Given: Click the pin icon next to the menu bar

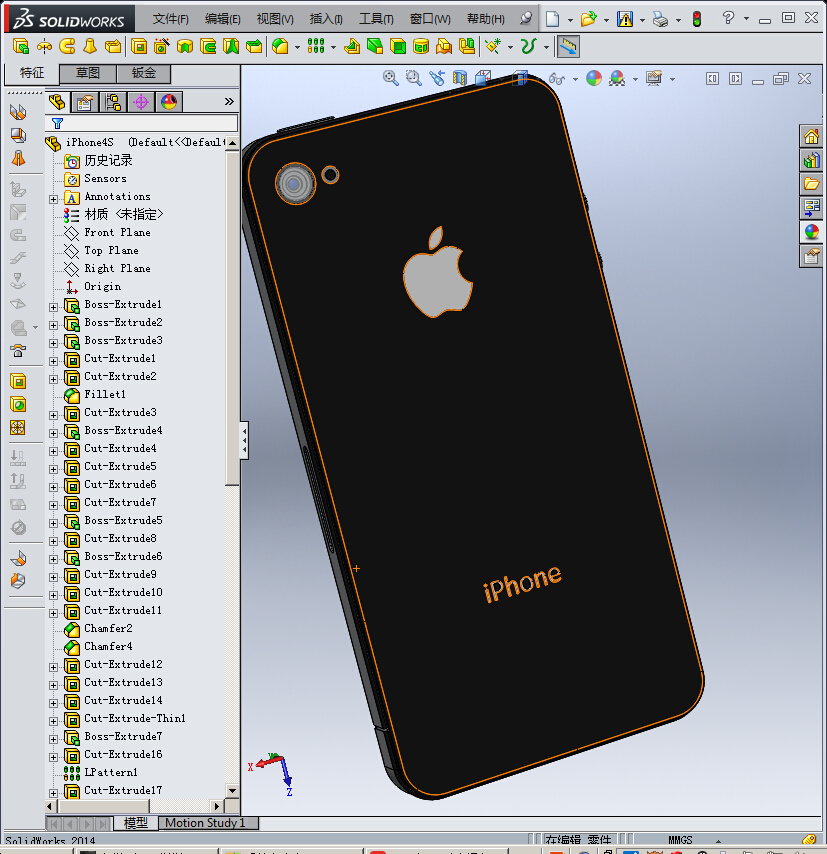Looking at the screenshot, I should pyautogui.click(x=526, y=19).
